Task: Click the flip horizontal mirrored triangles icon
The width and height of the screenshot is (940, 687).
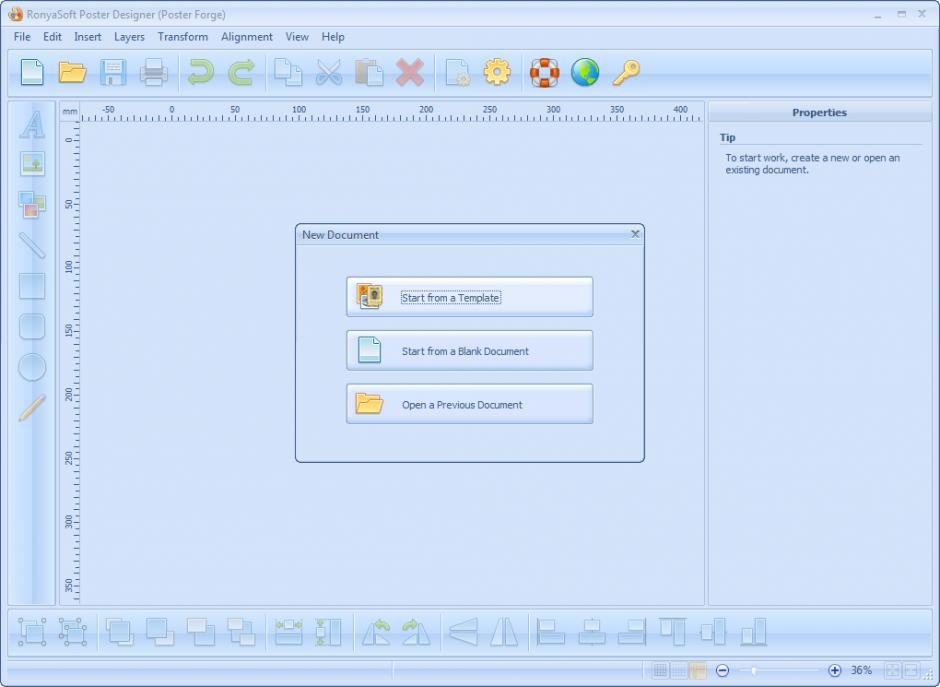Action: (504, 632)
